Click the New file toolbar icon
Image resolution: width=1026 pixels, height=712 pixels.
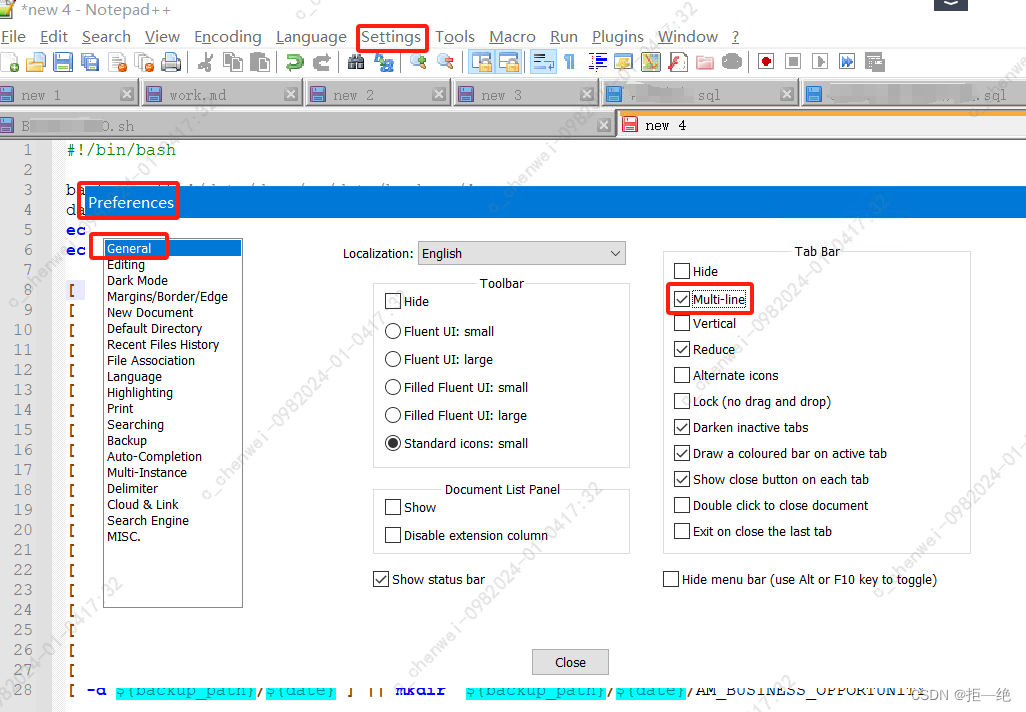coord(10,63)
